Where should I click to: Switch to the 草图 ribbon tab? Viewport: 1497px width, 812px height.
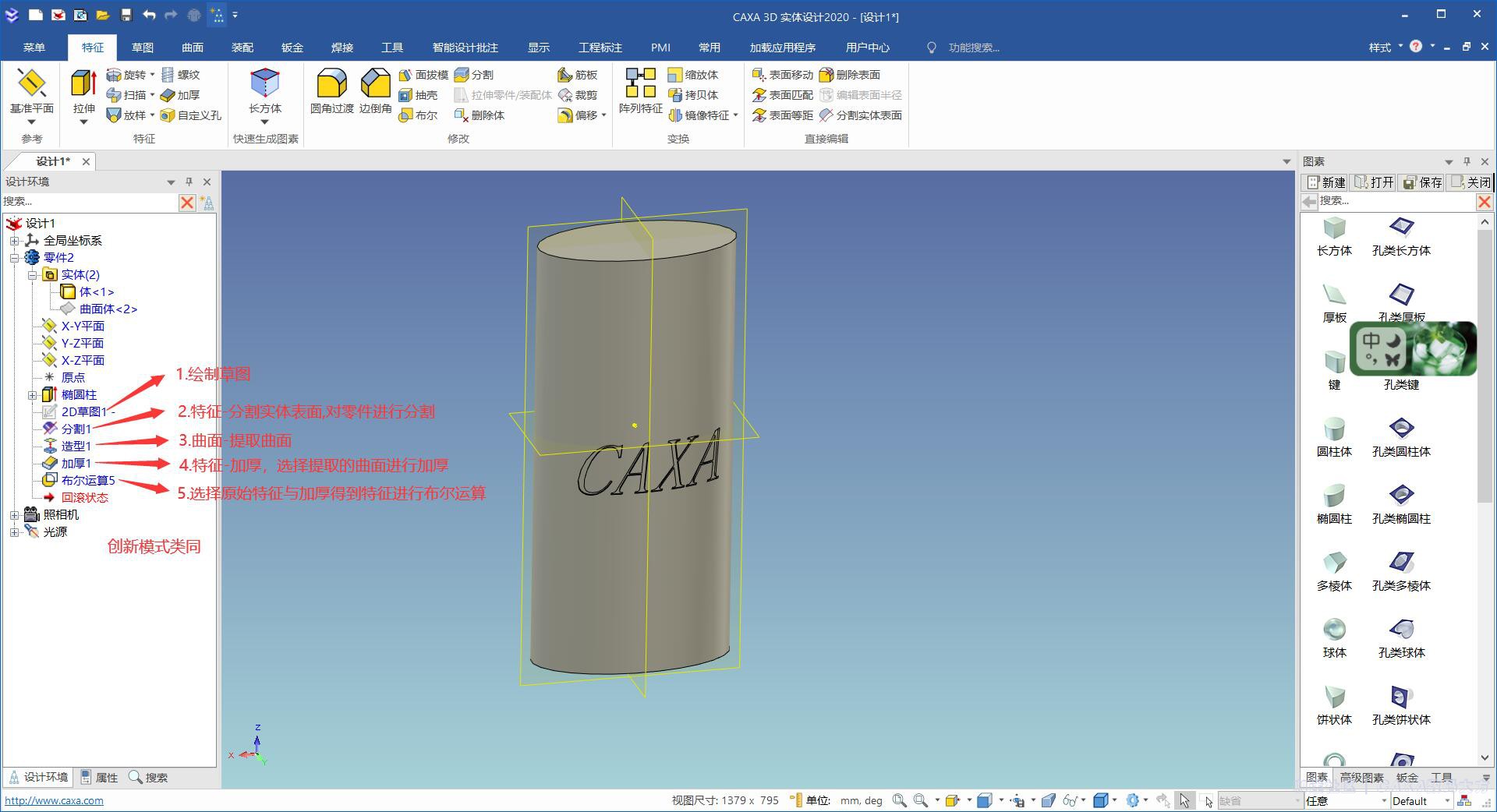pos(143,48)
